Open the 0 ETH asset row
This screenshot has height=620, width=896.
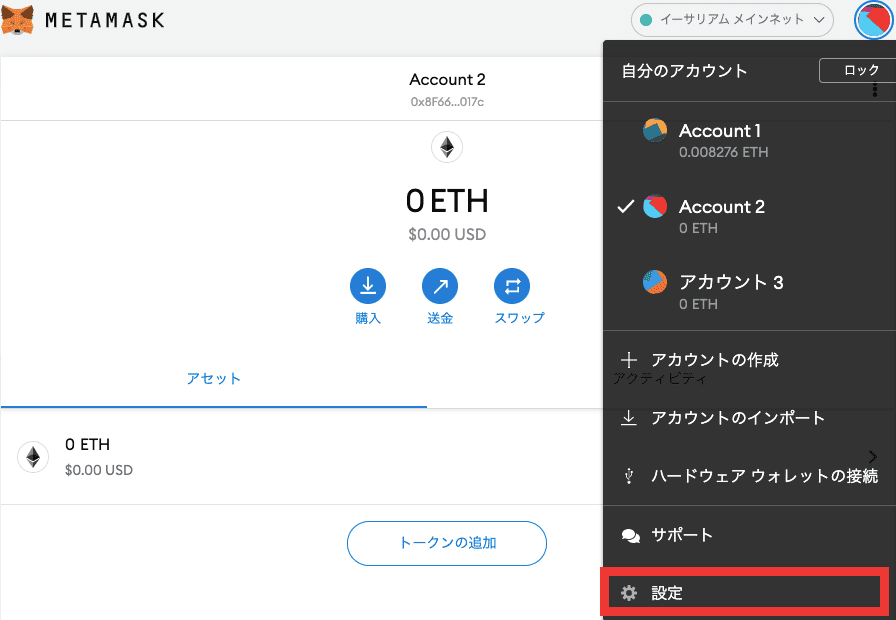448,457
